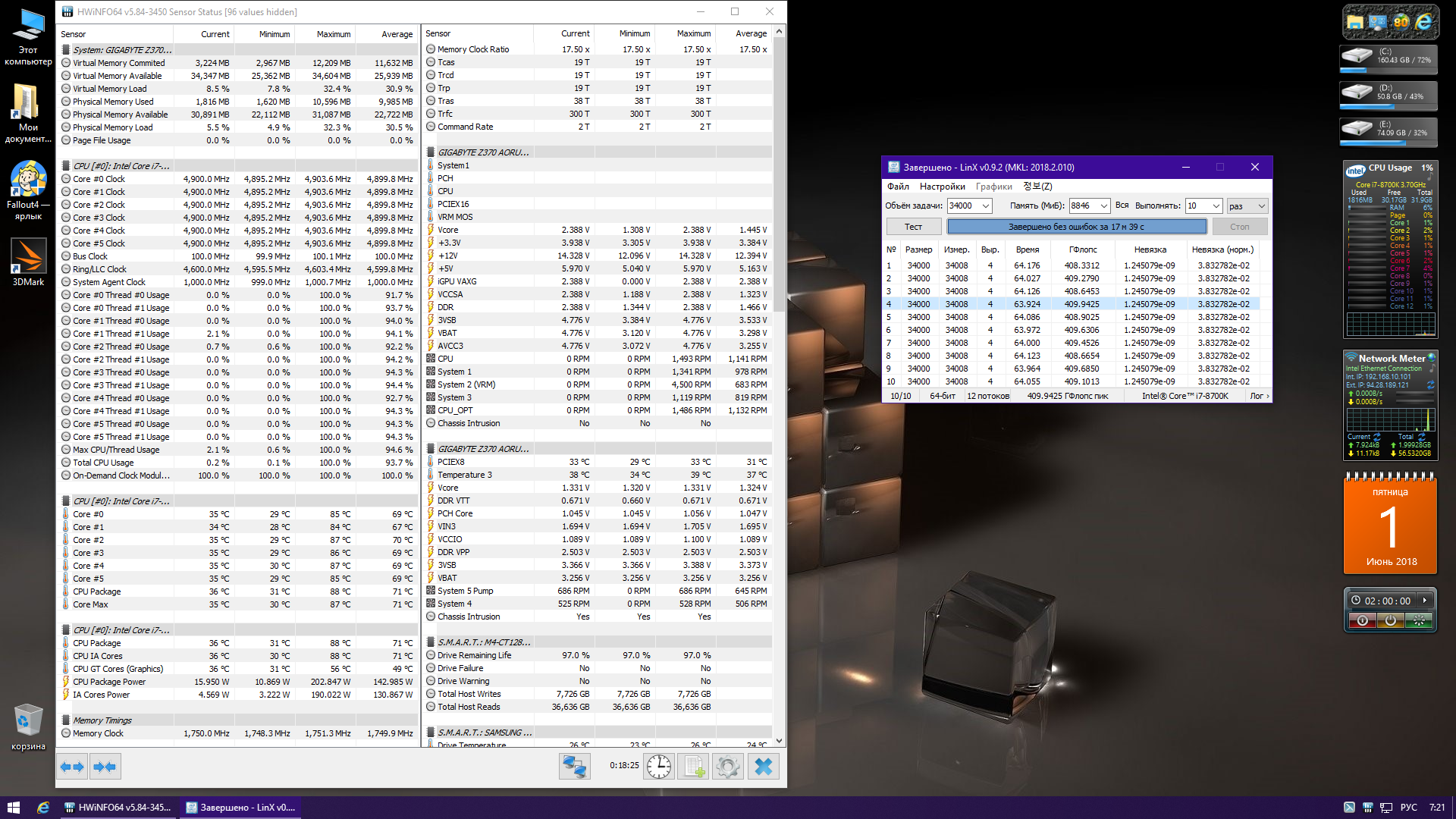Click the expand columns arrows button
This screenshot has height=819, width=1456.
tap(72, 767)
